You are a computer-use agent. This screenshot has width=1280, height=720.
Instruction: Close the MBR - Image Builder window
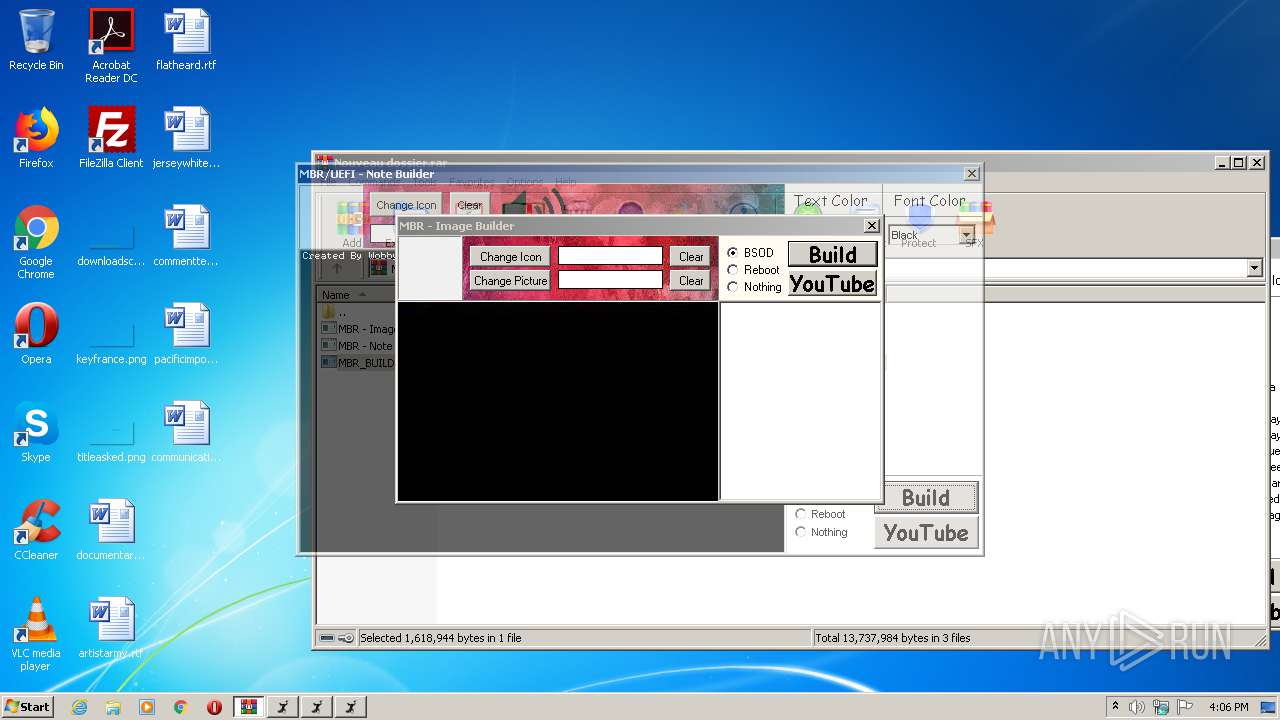(871, 226)
